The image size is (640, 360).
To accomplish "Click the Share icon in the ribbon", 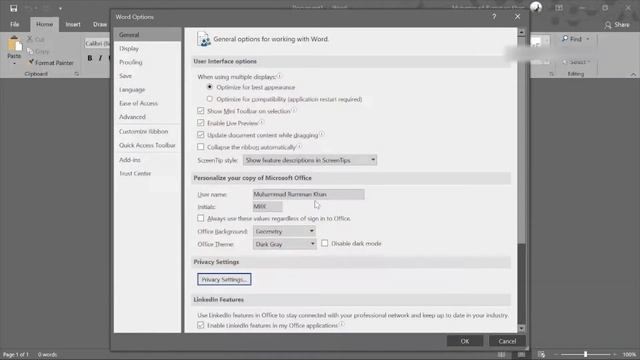I will 608,25.
